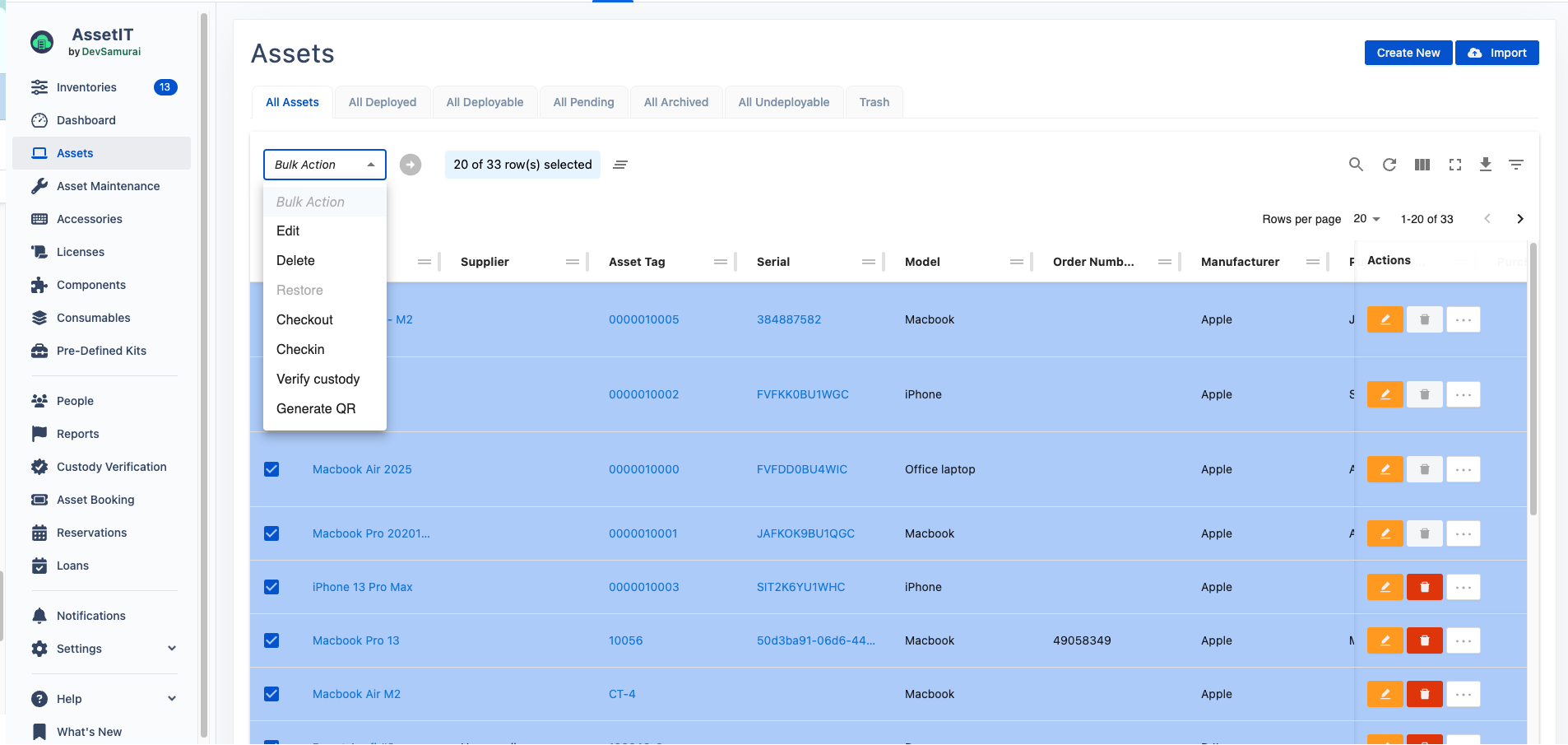Image resolution: width=1568 pixels, height=745 pixels.
Task: Open the show/hide columns icon
Action: tap(1422, 165)
